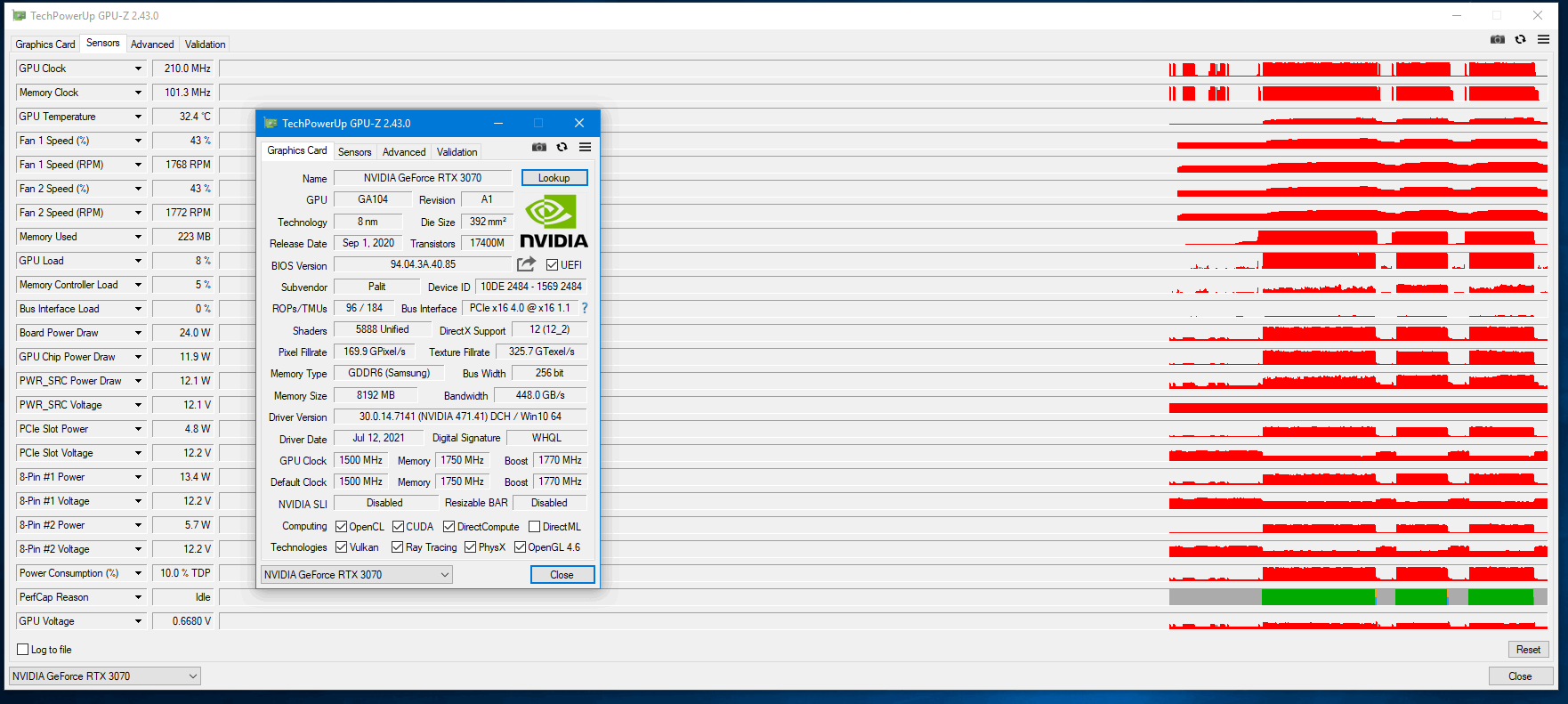Enable the Log to file checkbox
1568x704 pixels.
tap(23, 650)
